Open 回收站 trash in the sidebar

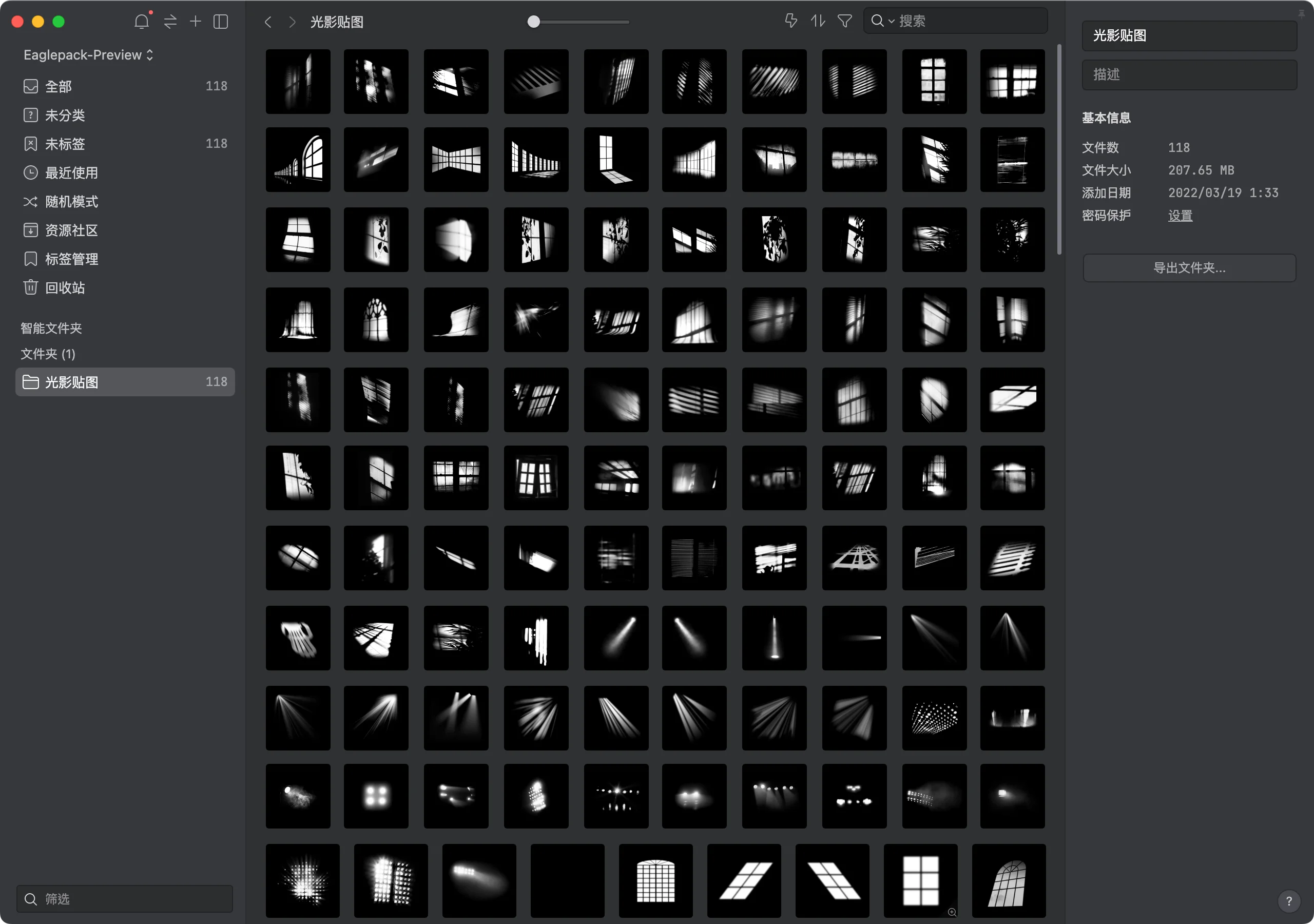(x=125, y=287)
